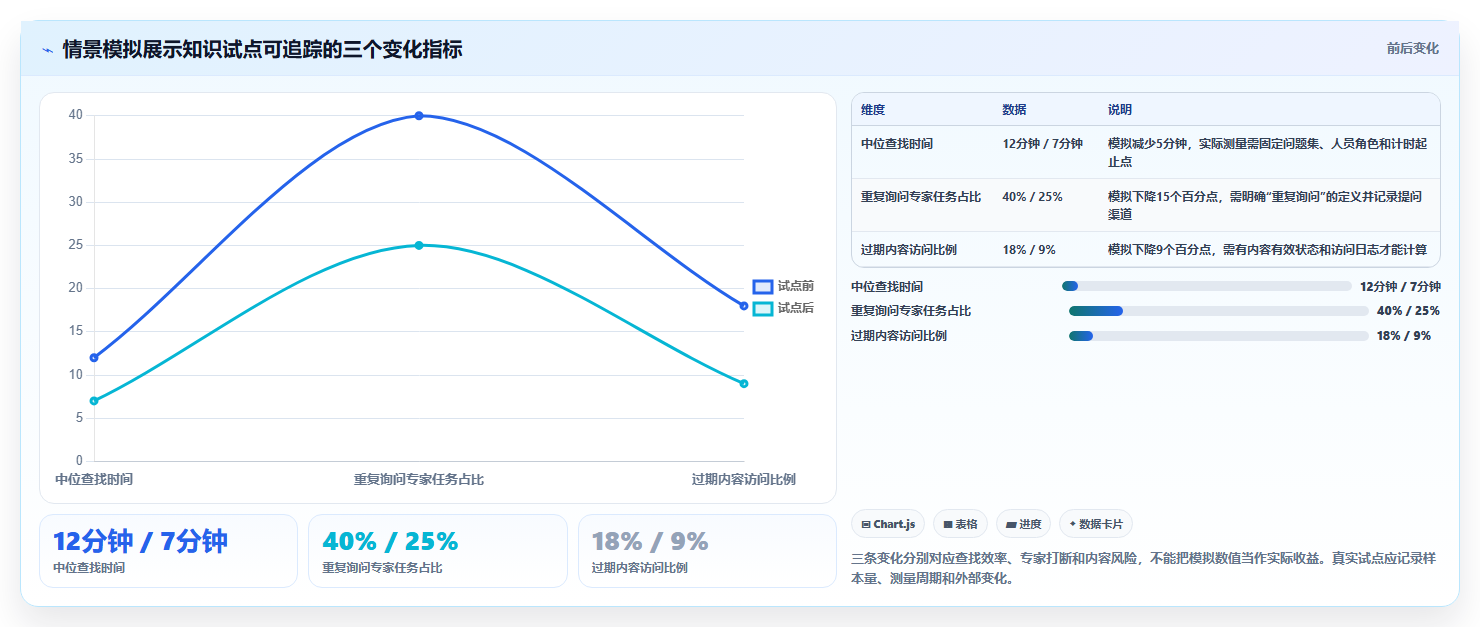This screenshot has width=1480, height=627.
Task: Click the 前后变化 label in header
Action: coord(1412,48)
